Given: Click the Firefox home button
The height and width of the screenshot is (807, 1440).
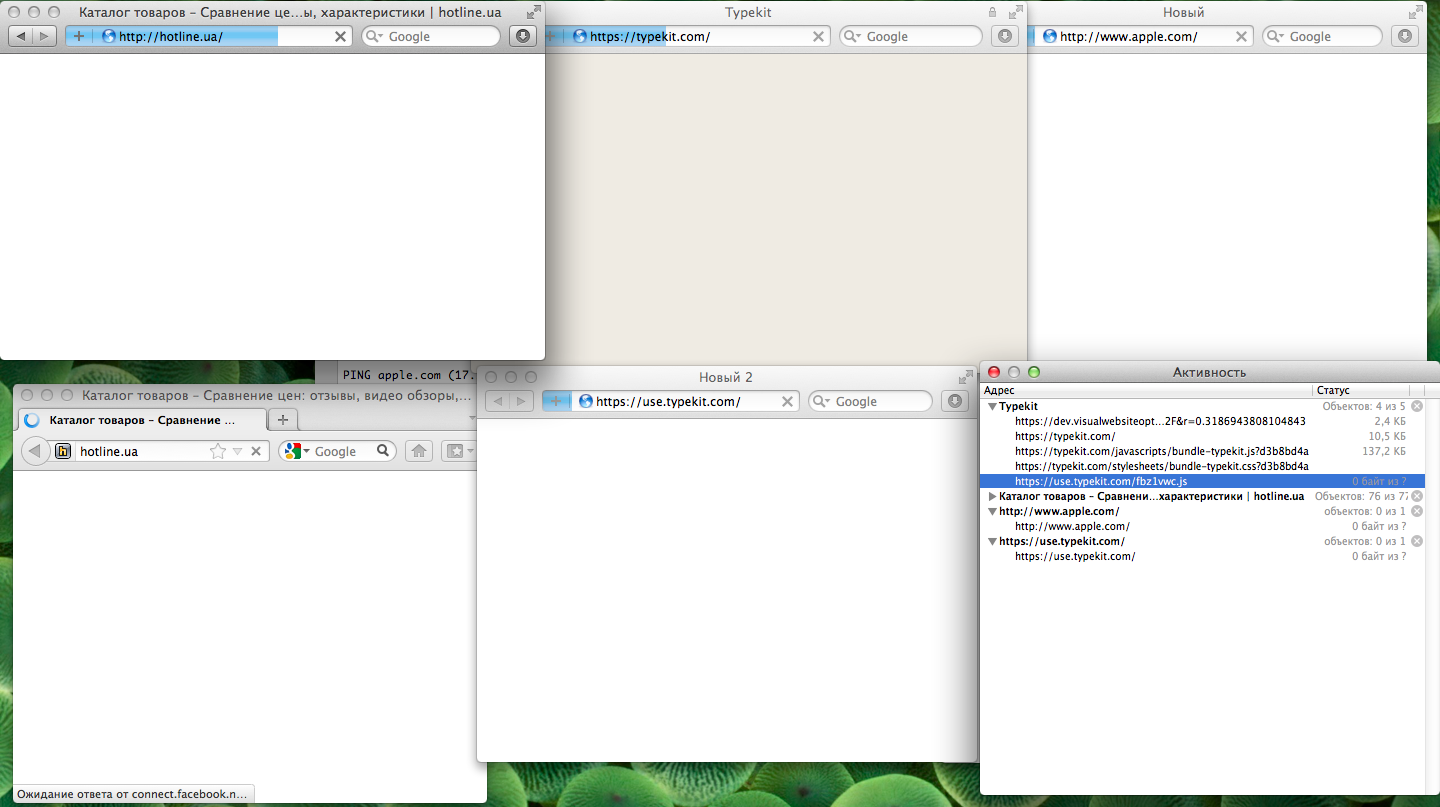Looking at the screenshot, I should pos(419,451).
